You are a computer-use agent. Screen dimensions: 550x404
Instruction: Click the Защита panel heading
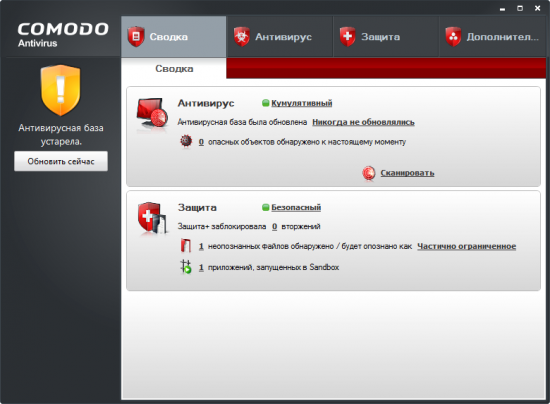[197, 208]
